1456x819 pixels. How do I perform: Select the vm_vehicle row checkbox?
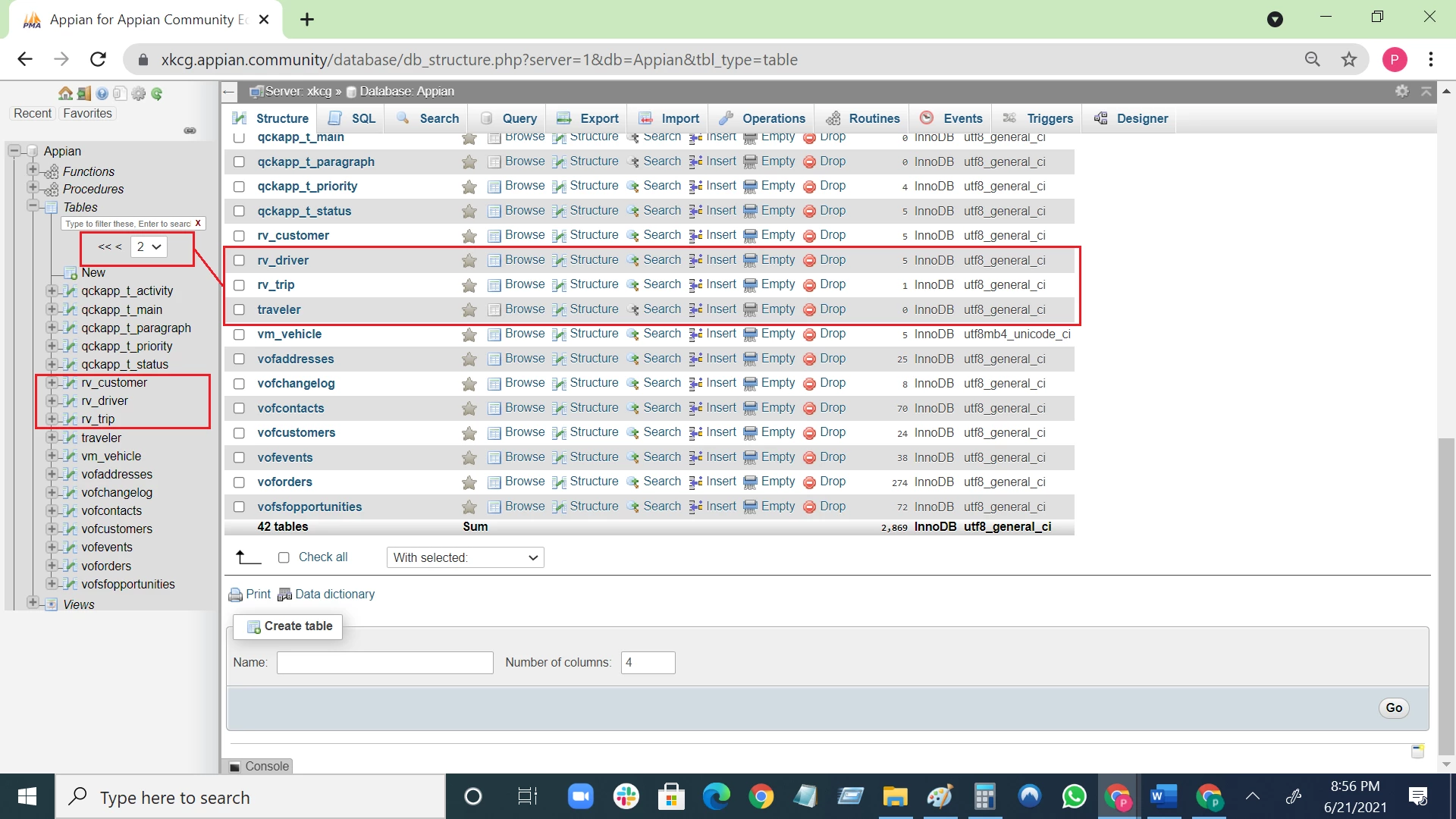(239, 334)
